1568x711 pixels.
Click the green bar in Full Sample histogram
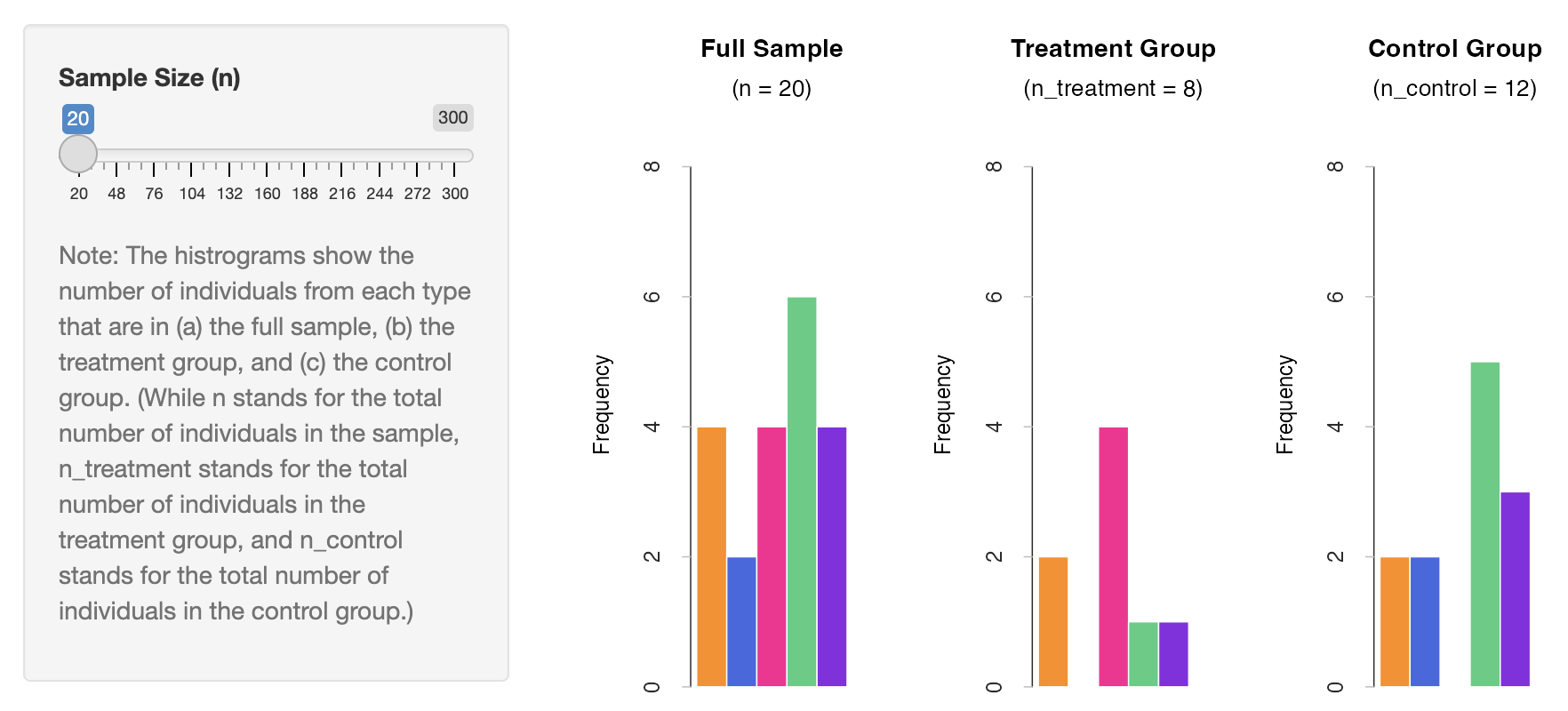pos(802,491)
